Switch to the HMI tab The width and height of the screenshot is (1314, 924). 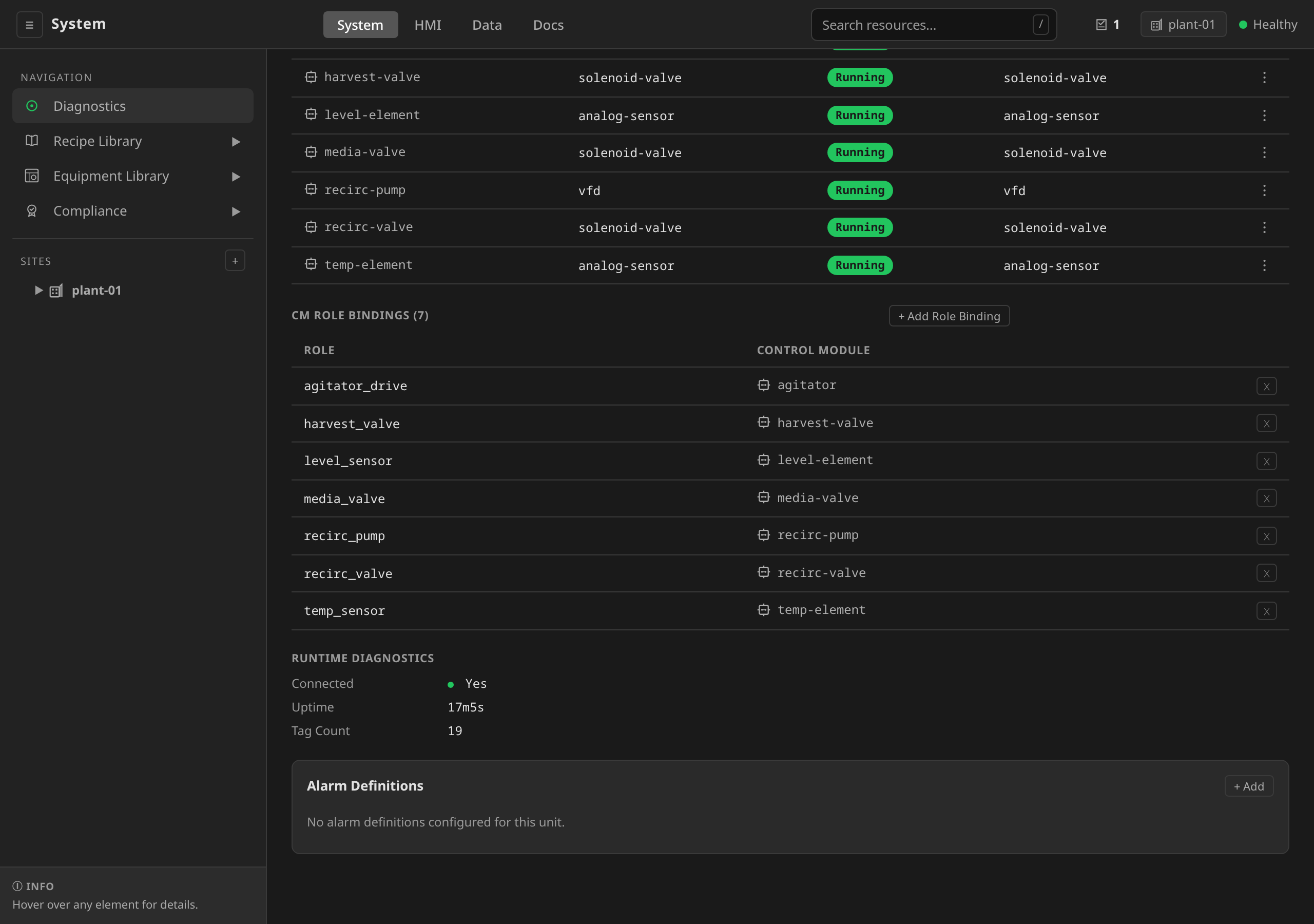(x=428, y=25)
